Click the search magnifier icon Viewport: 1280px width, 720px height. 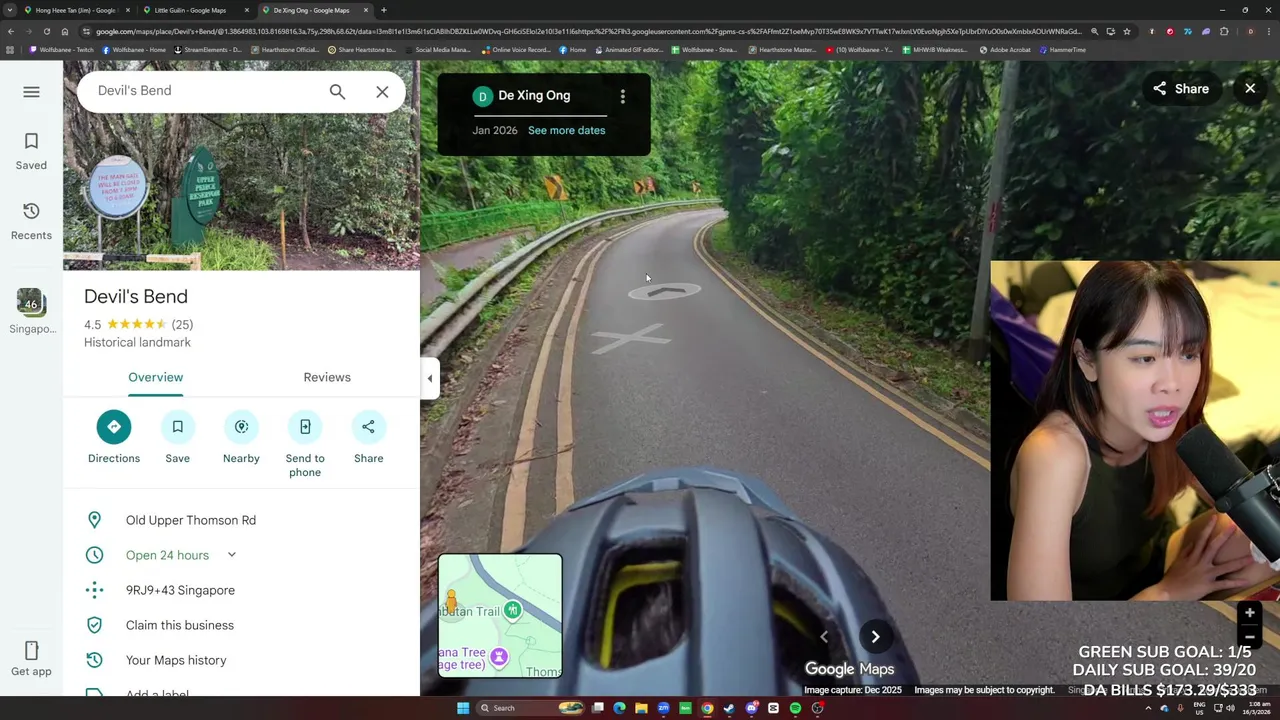337,91
